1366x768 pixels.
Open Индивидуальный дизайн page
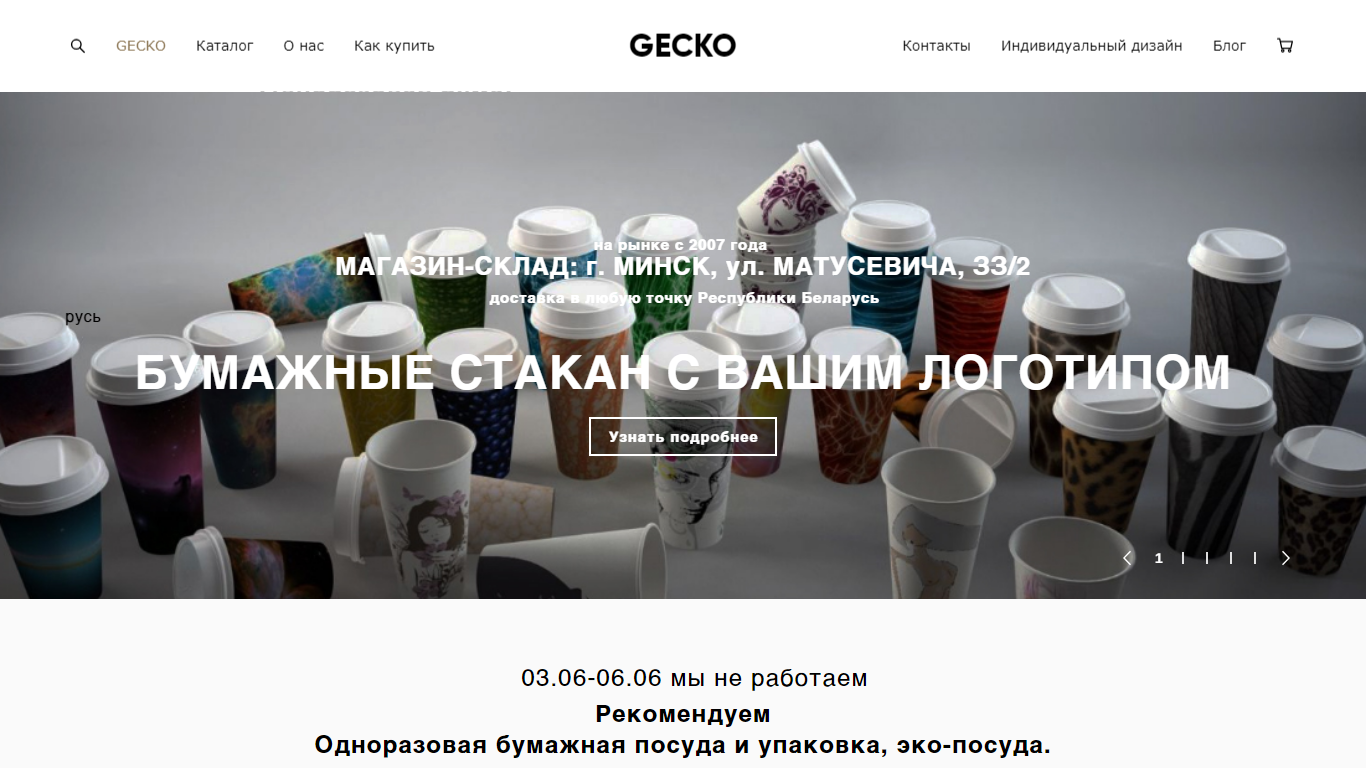1092,46
